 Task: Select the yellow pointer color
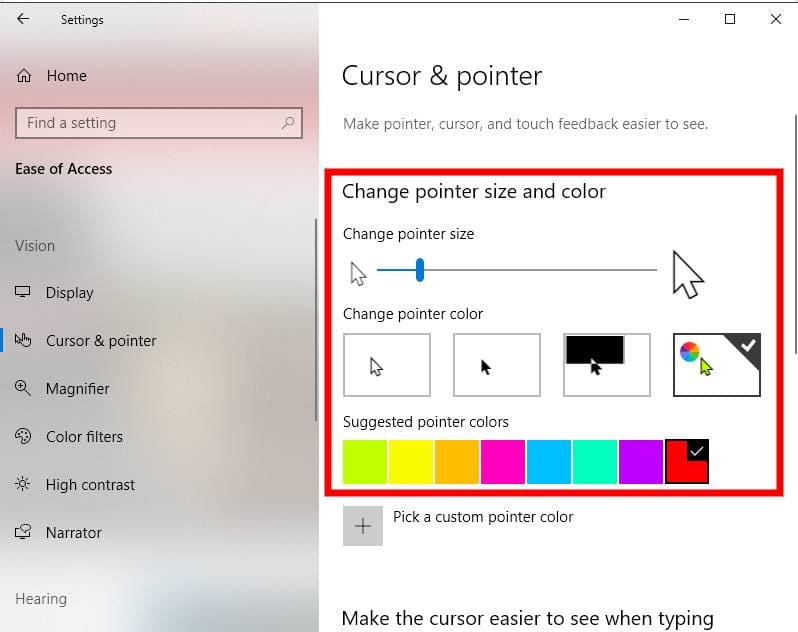(411, 462)
